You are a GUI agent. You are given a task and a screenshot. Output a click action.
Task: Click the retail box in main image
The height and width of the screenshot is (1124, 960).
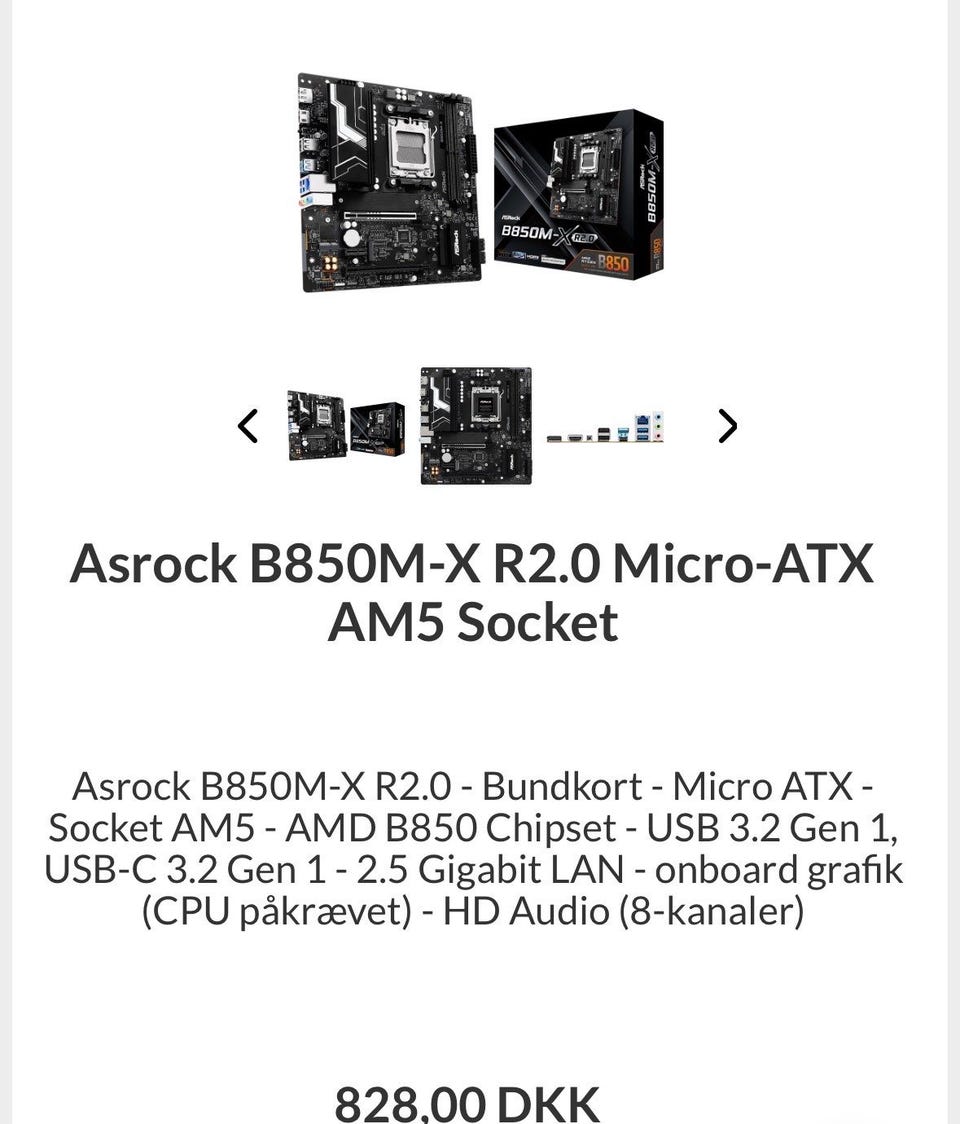579,194
